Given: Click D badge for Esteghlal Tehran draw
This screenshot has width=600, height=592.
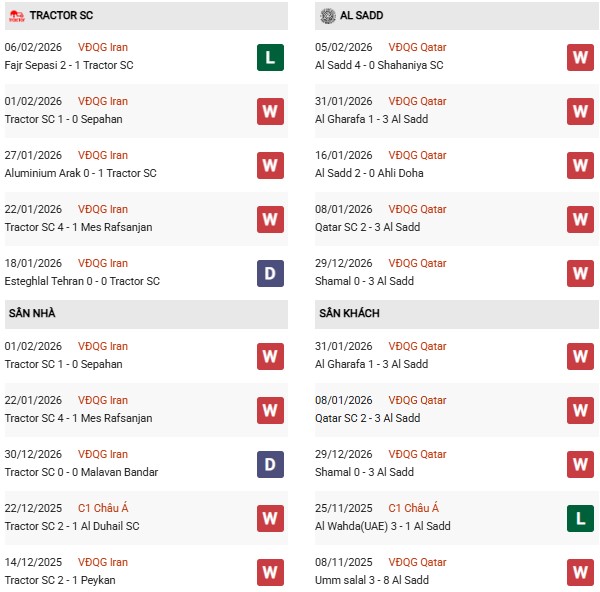Looking at the screenshot, I should 270,273.
